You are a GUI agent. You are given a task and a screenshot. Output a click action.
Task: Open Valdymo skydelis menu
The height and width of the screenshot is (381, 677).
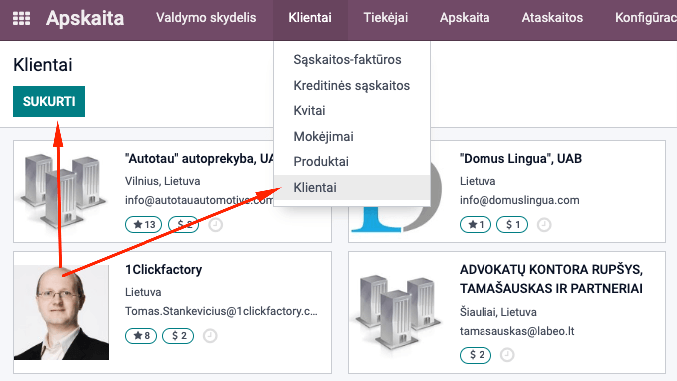point(206,18)
